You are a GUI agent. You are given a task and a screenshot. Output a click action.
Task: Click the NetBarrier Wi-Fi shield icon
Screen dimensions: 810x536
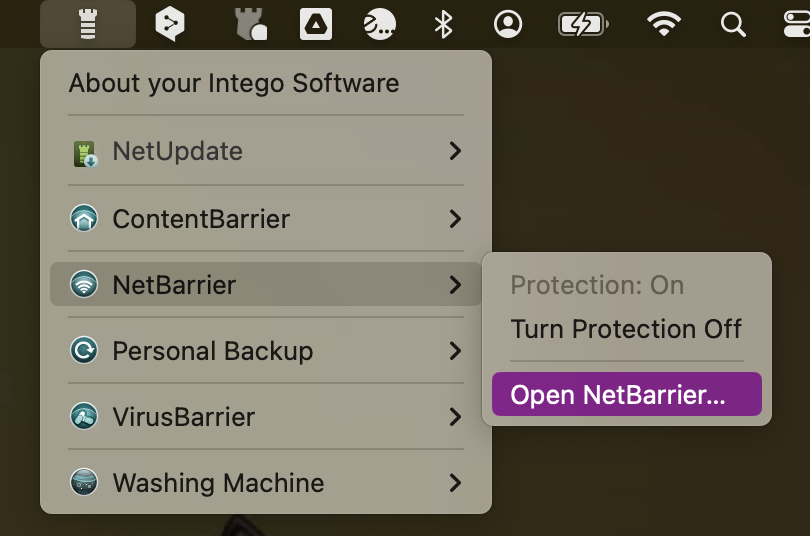point(84,285)
